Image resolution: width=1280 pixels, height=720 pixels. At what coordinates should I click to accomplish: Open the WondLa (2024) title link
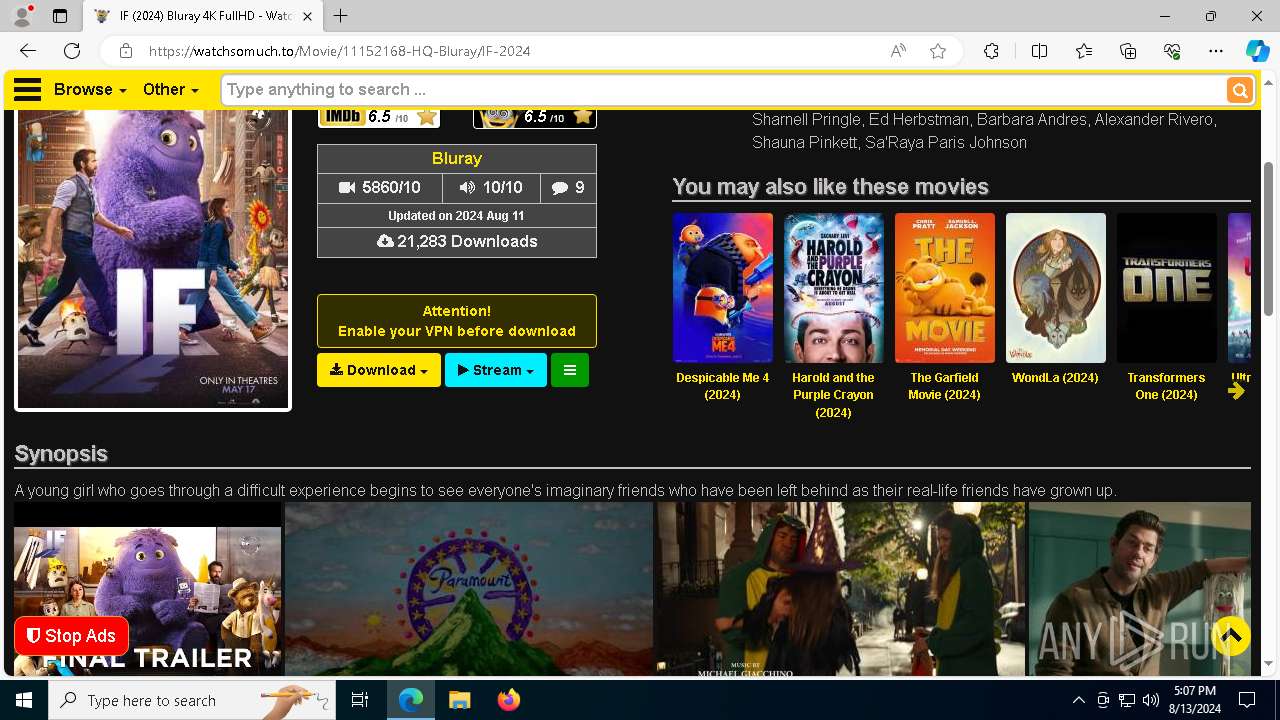(1055, 378)
